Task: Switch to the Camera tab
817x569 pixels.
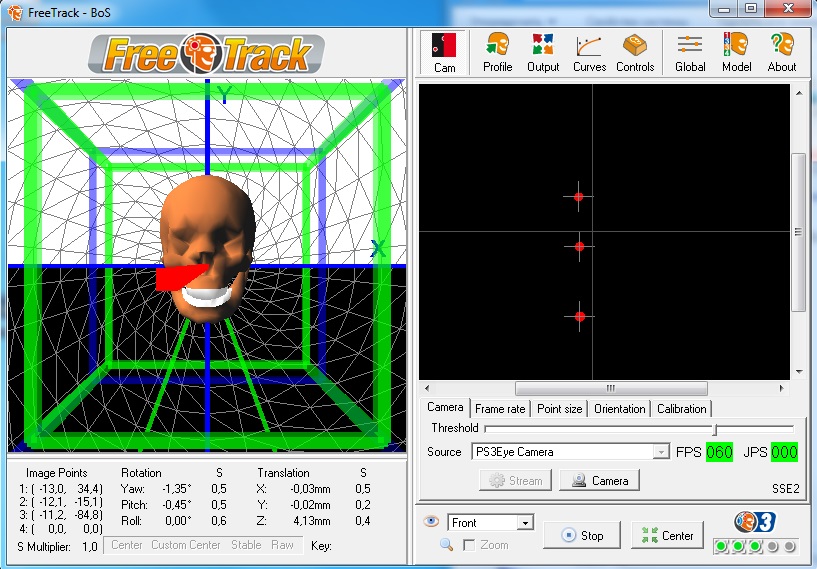Action: coord(445,407)
